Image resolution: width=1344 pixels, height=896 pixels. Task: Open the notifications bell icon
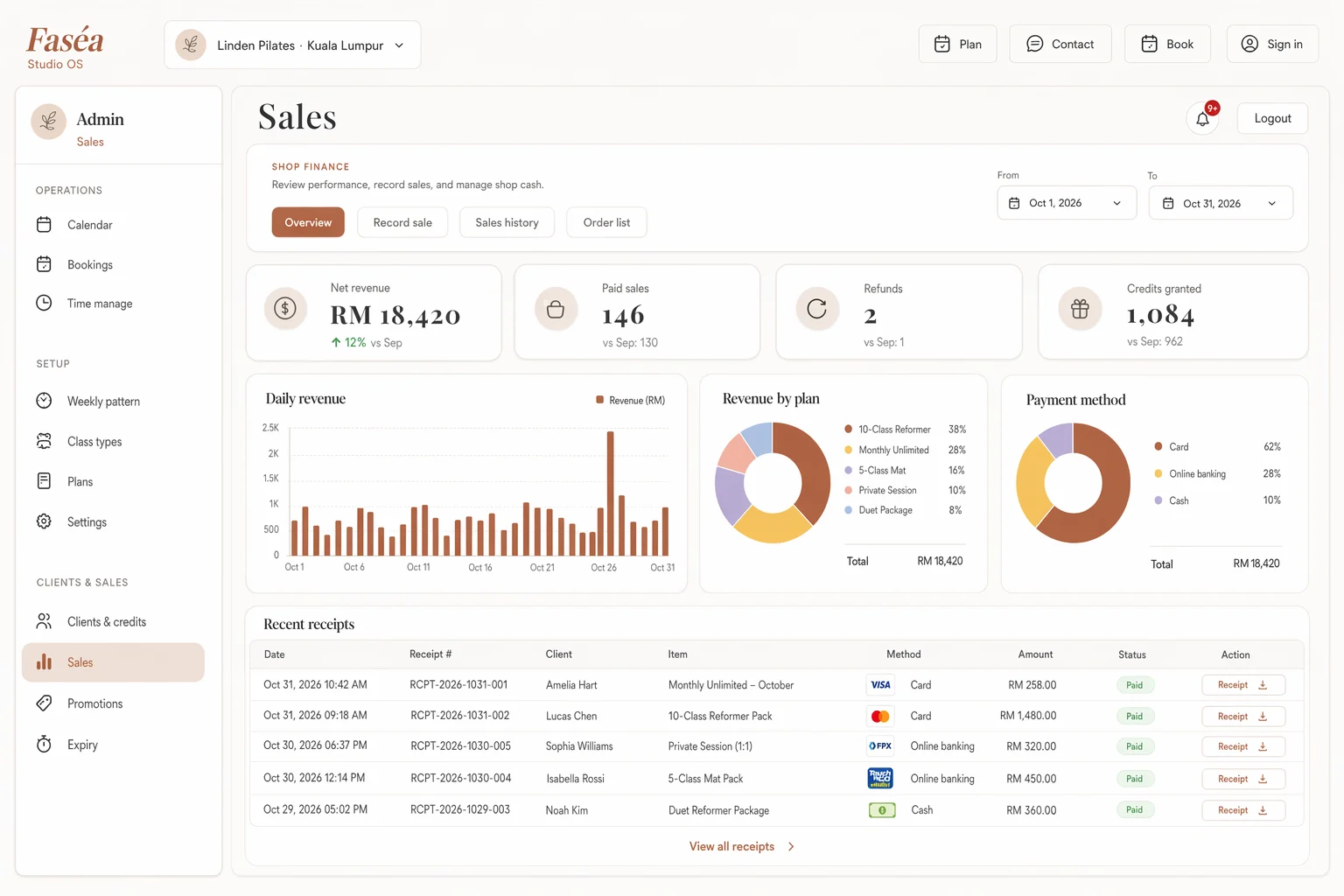1202,119
